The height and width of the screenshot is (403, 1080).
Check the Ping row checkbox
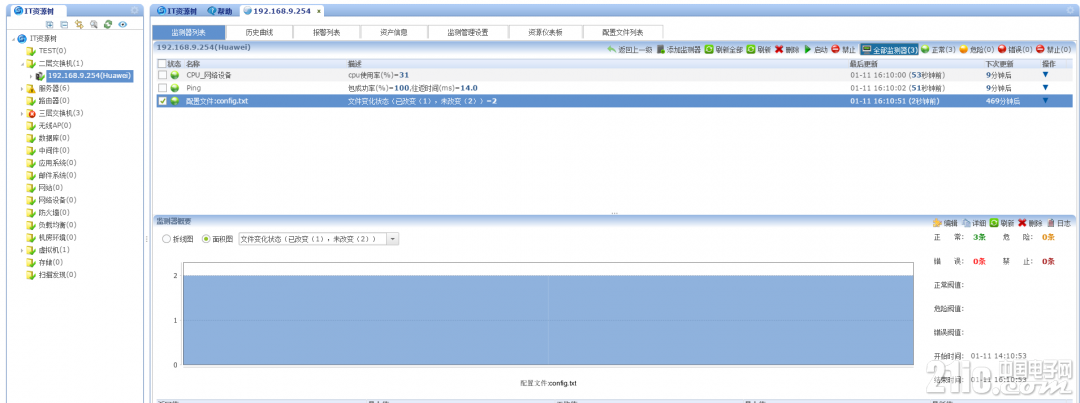162,88
